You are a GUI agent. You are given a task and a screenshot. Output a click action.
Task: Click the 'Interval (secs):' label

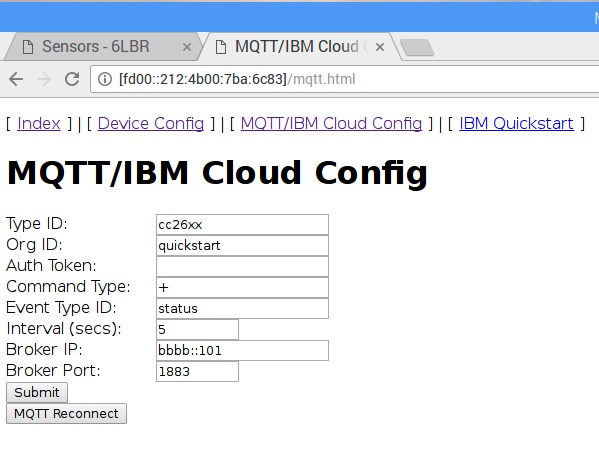pos(64,329)
